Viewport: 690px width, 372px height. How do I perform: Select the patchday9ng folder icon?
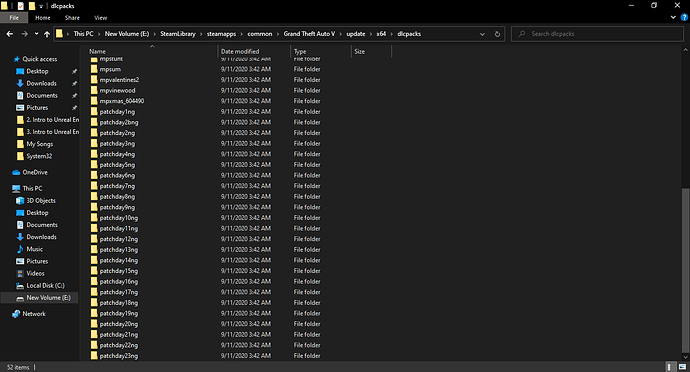click(94, 207)
